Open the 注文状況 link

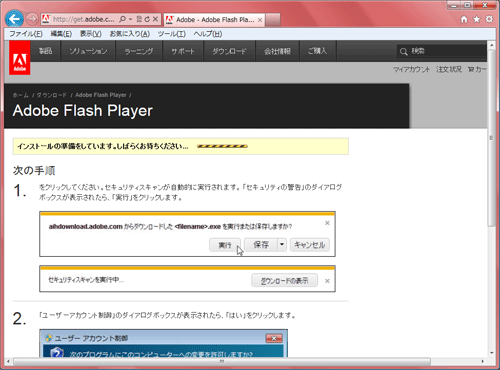tap(449, 69)
